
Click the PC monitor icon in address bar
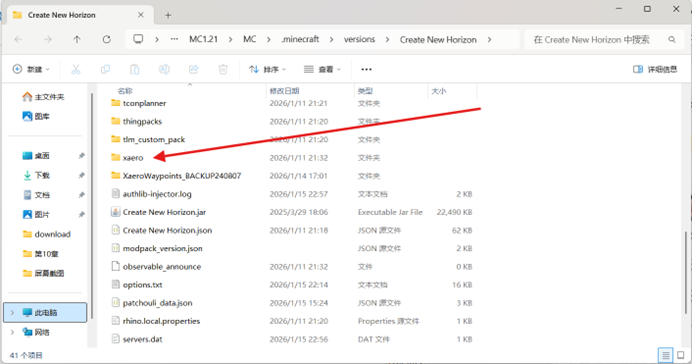tap(138, 39)
